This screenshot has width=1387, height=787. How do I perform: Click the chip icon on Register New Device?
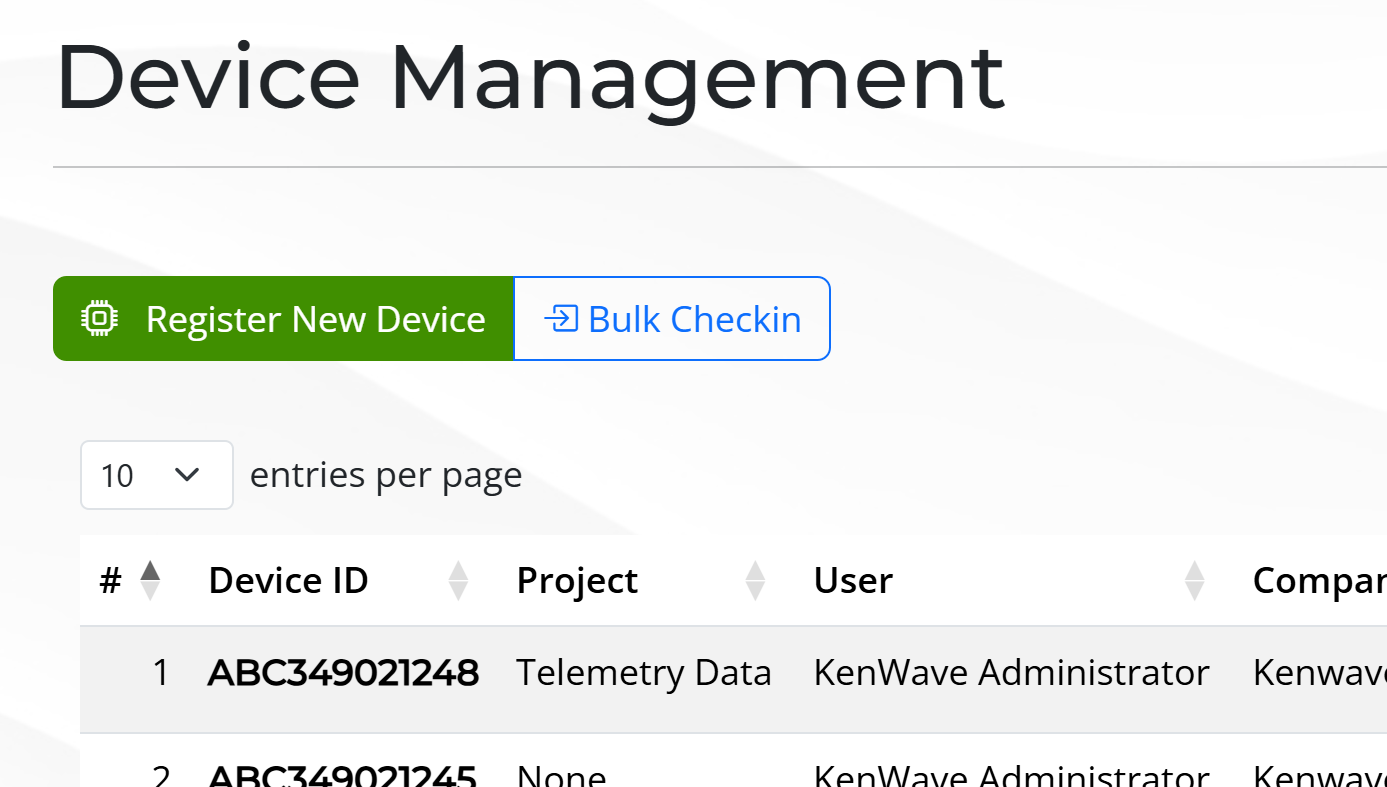[x=99, y=319]
